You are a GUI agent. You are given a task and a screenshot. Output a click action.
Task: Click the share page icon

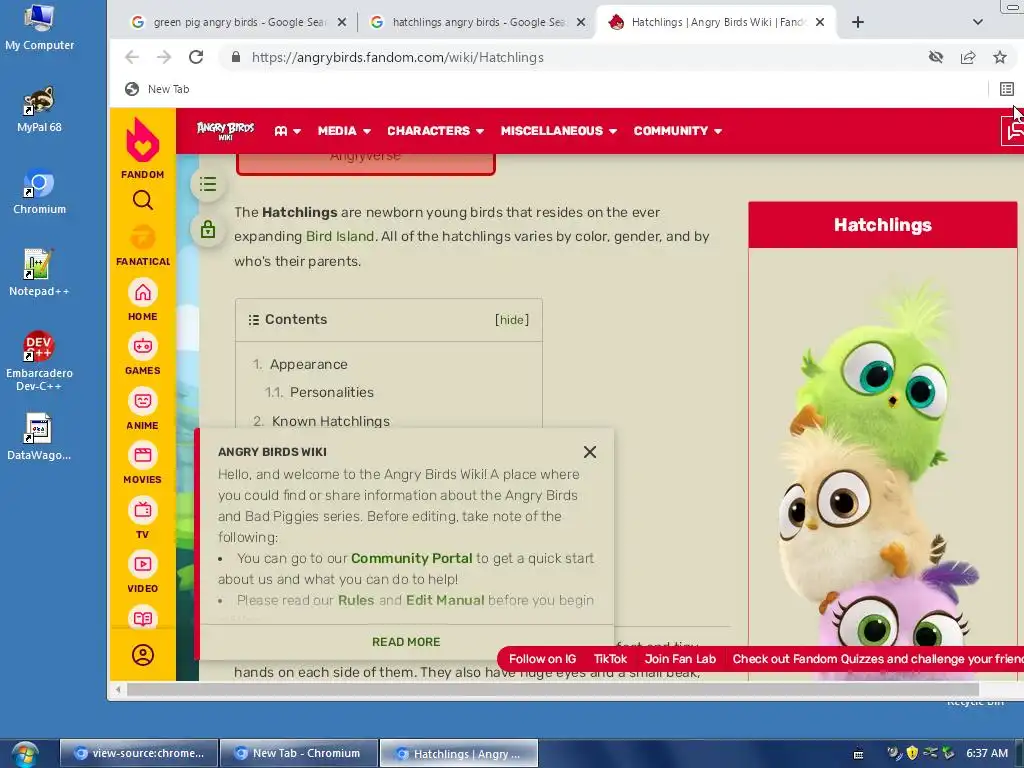(x=968, y=57)
